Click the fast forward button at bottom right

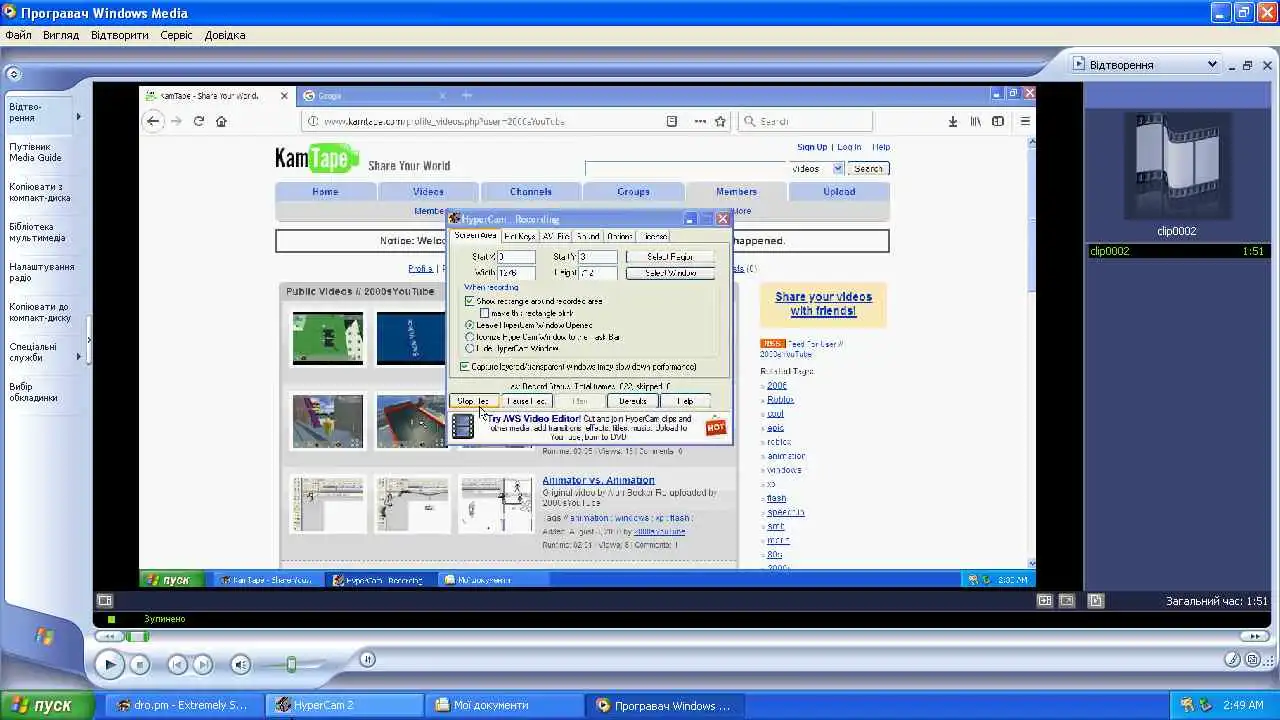point(1253,636)
